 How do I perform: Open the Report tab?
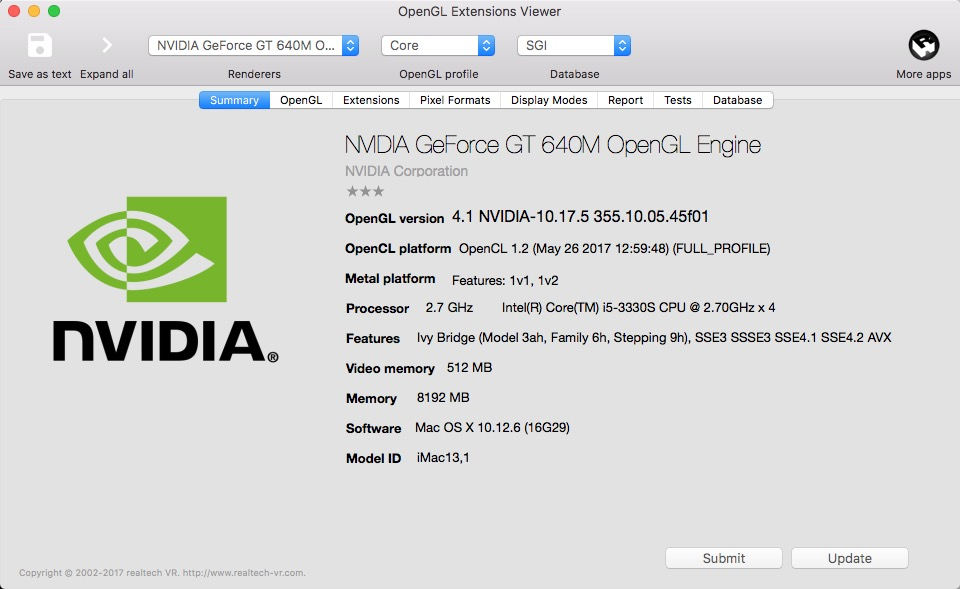(x=625, y=100)
